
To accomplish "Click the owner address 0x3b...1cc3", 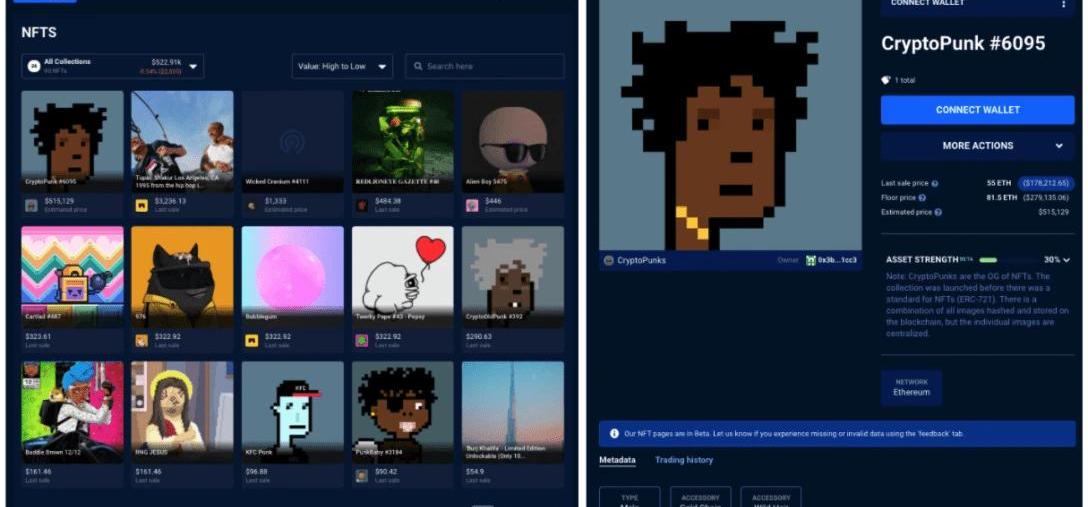I will tap(838, 261).
